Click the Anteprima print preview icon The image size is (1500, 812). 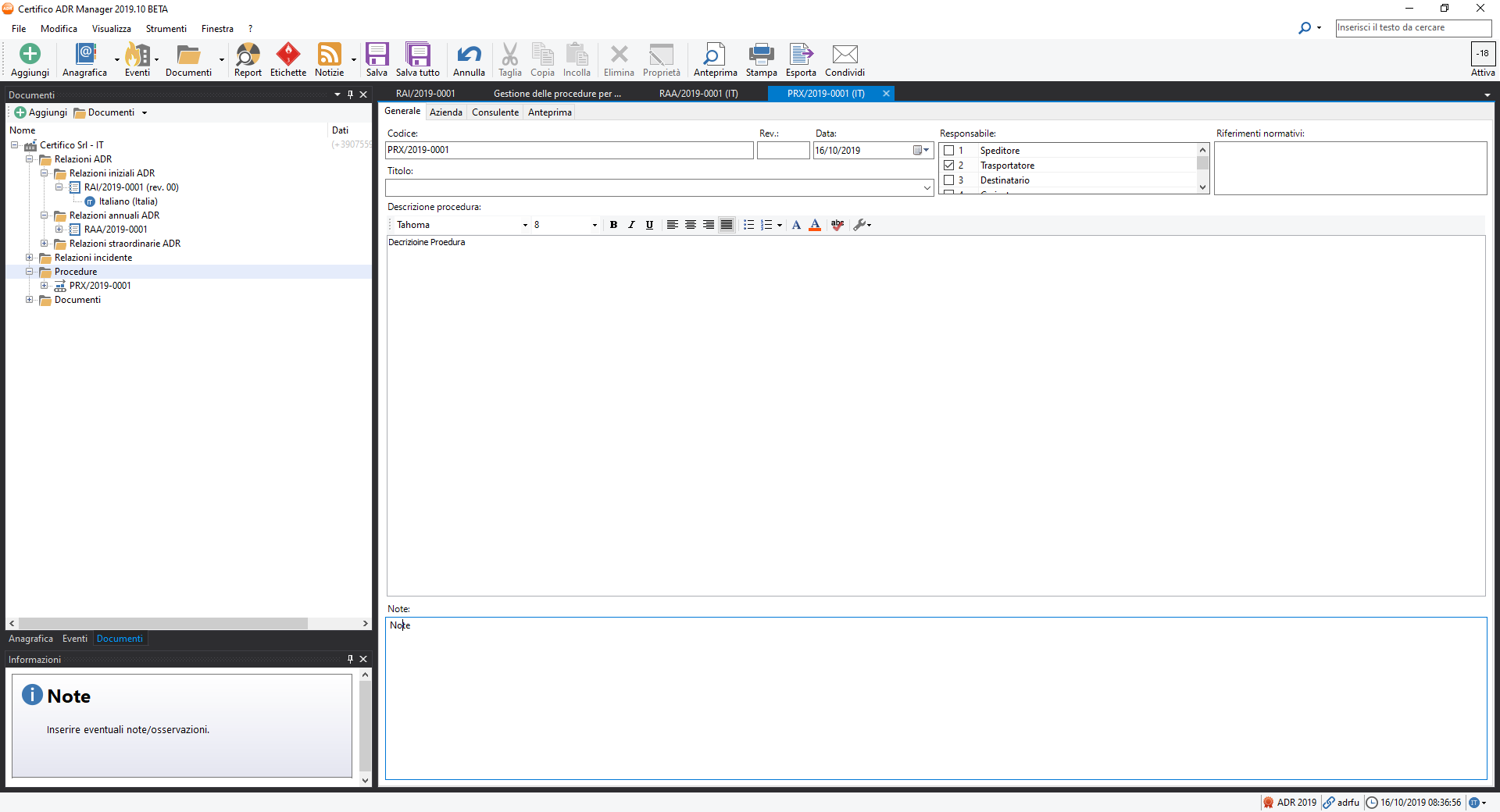pos(714,55)
